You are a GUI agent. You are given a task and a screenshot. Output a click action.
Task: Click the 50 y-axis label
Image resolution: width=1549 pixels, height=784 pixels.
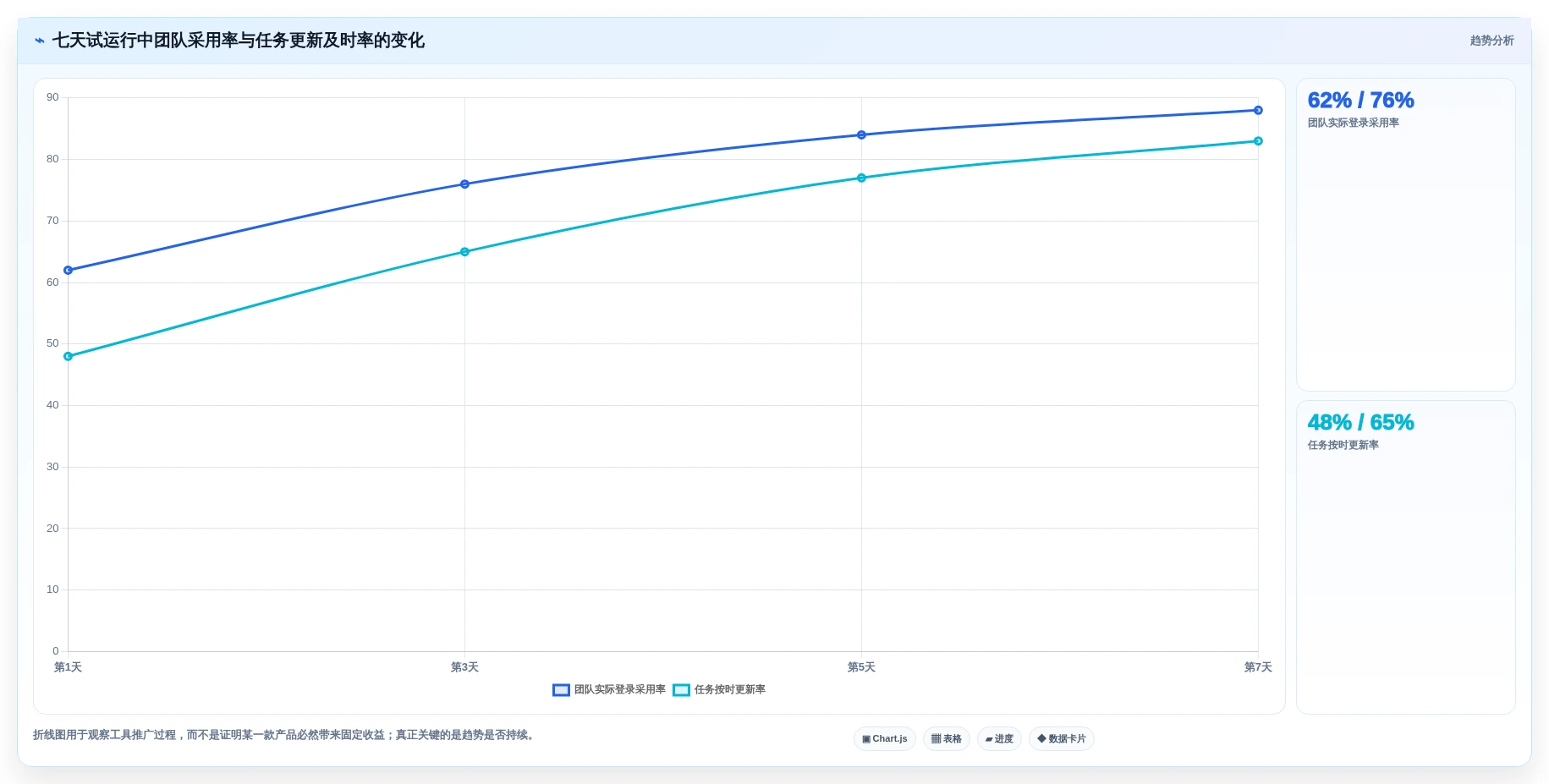point(52,344)
